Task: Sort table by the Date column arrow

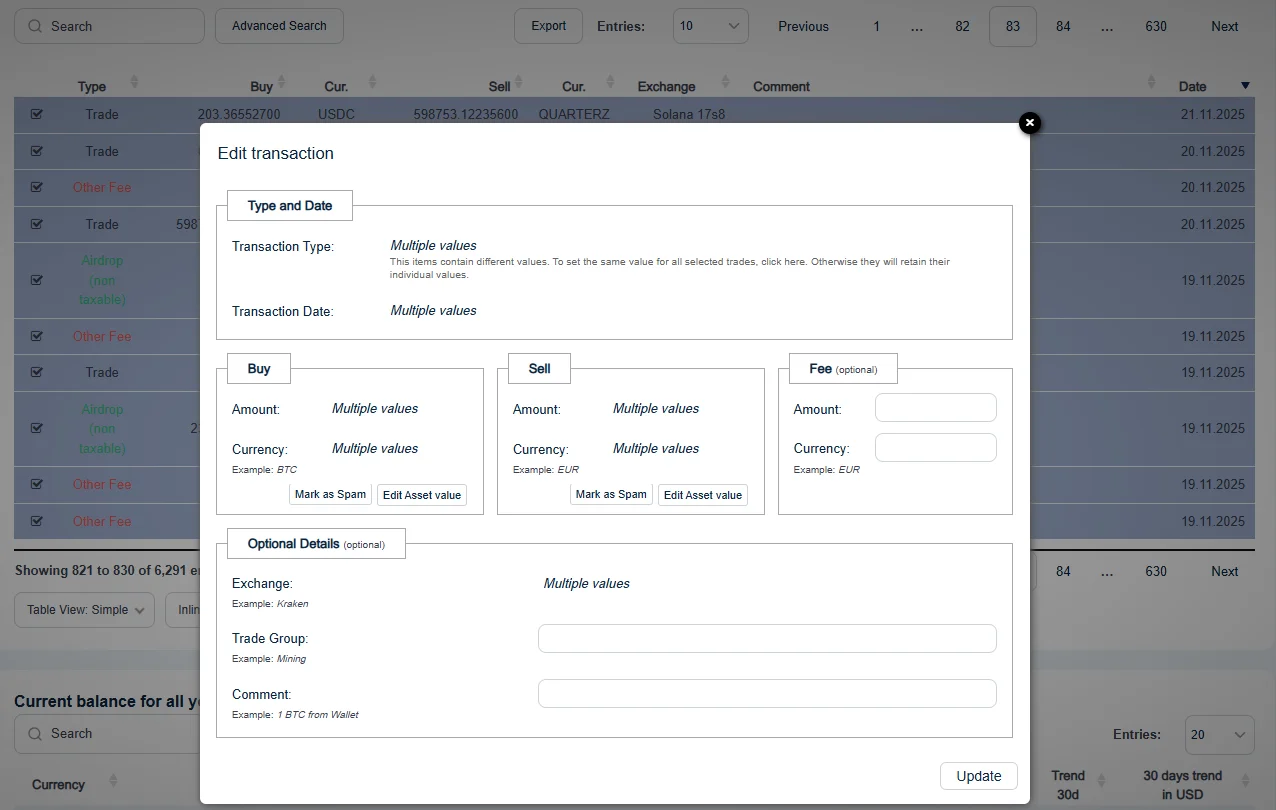Action: [x=1245, y=86]
